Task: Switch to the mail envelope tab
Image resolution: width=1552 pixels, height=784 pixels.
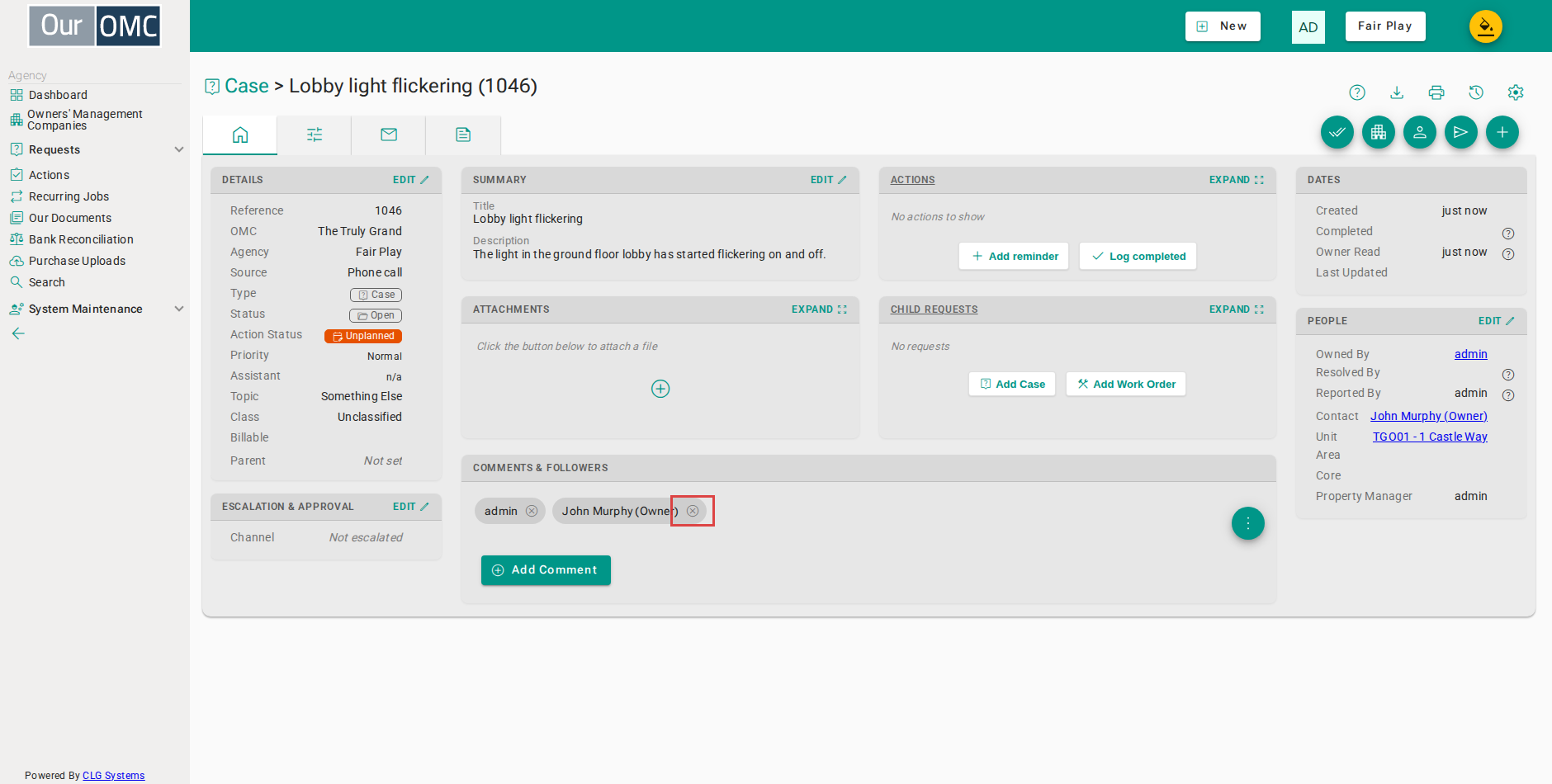Action: pos(389,135)
